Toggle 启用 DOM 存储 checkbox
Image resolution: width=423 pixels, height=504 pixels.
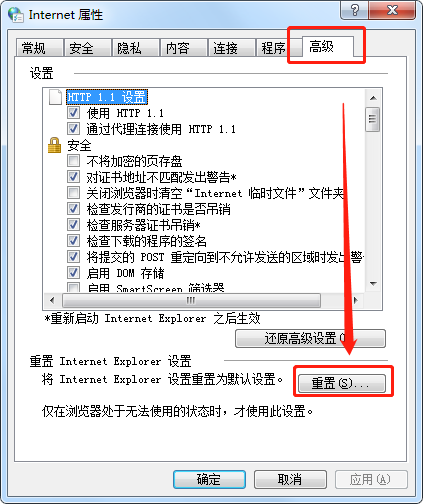point(73,273)
